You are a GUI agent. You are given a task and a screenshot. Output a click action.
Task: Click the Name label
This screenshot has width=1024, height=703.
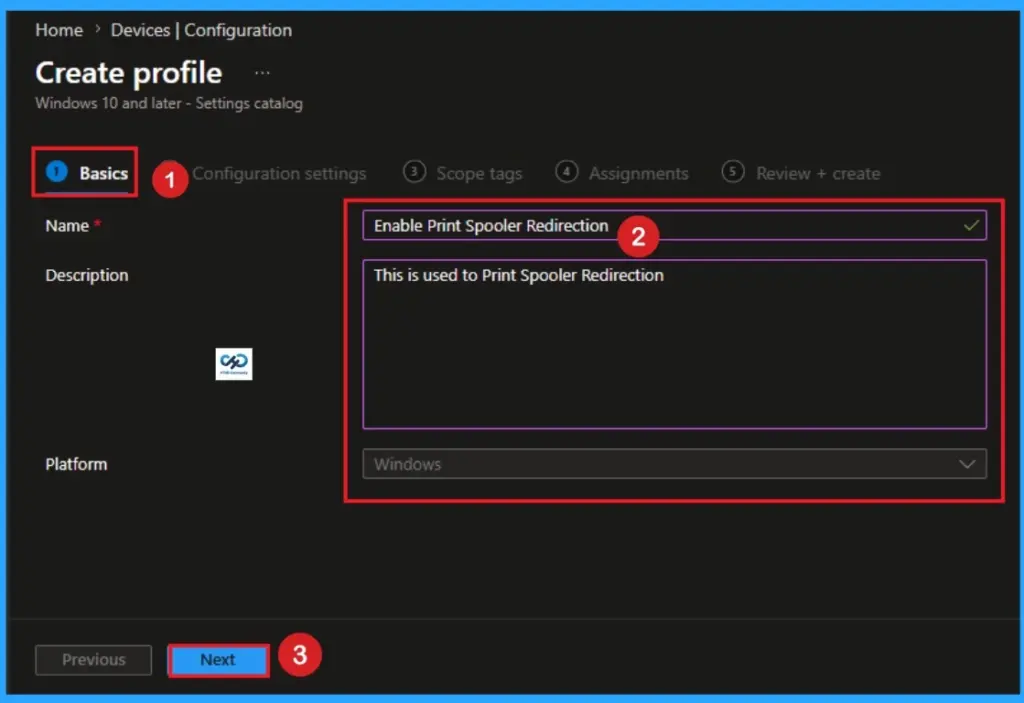[67, 225]
